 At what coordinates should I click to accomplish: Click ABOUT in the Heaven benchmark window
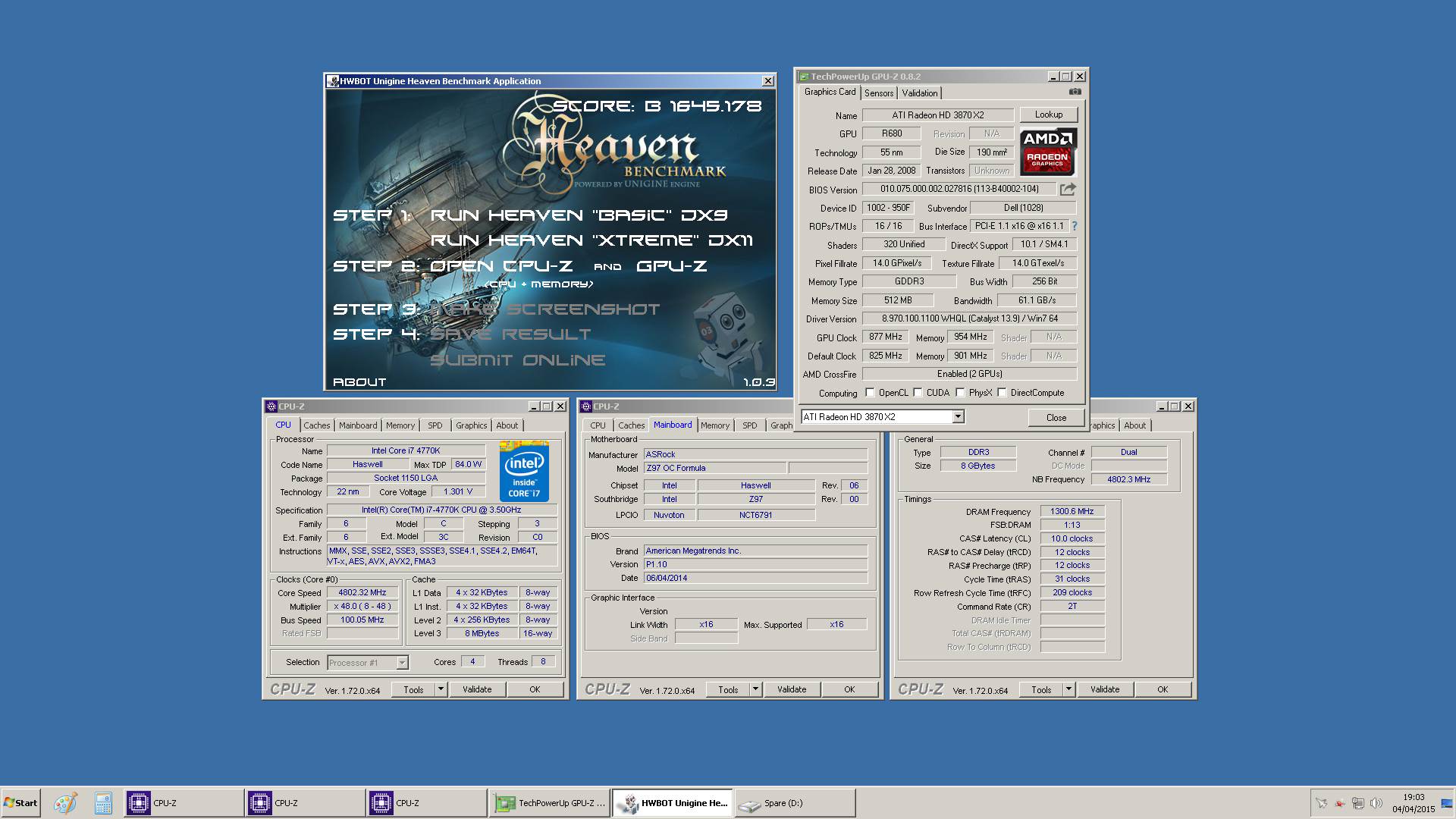point(359,382)
